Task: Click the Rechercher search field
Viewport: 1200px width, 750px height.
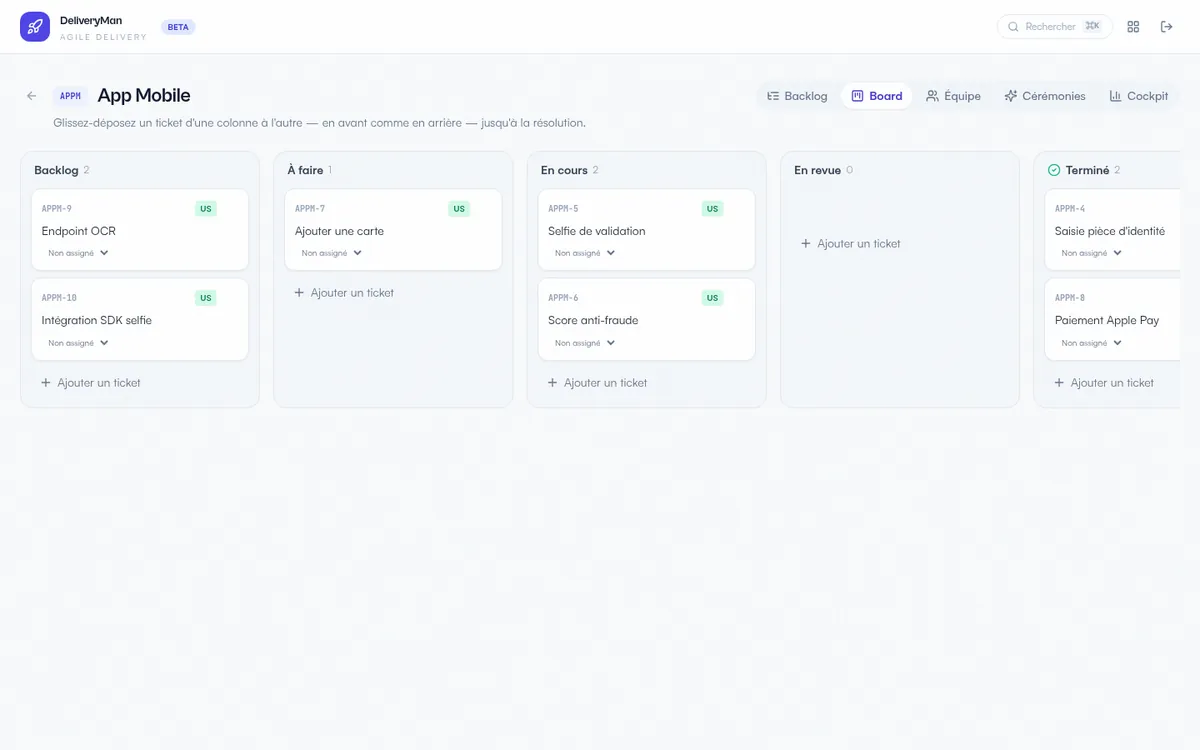Action: pos(1055,27)
